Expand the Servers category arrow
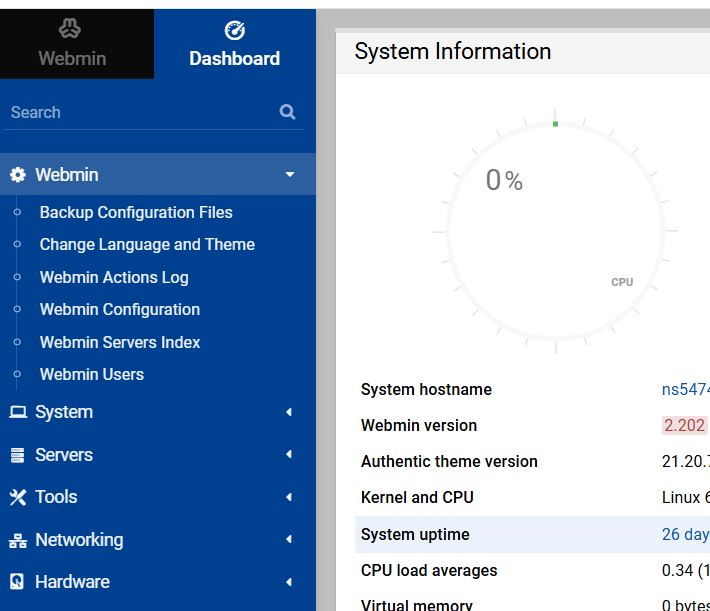Viewport: 710px width, 611px height. click(289, 455)
